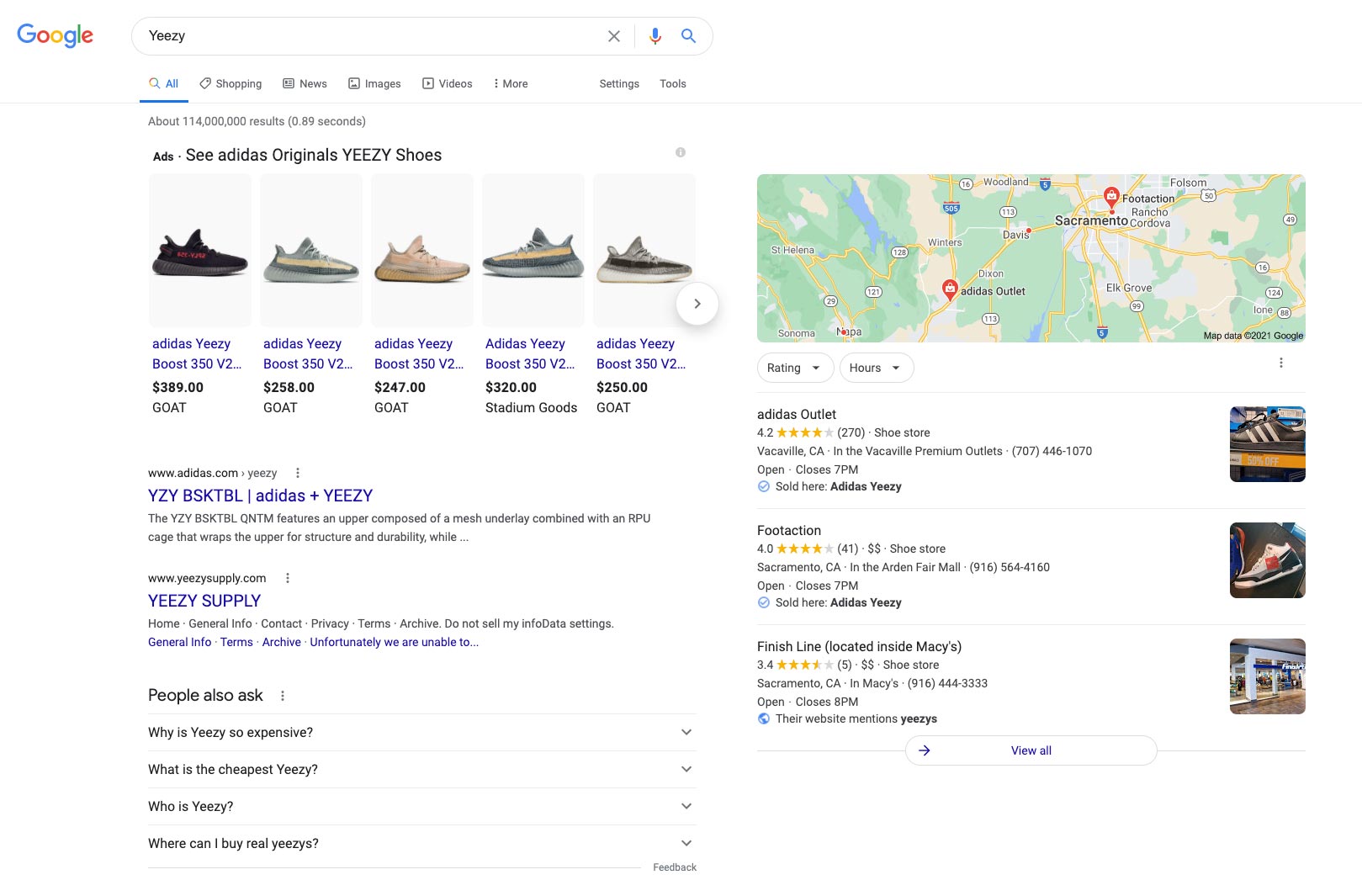Screen dimensions: 1362x896
Task: Expand the Who is Yeezy? question
Action: pos(421,806)
